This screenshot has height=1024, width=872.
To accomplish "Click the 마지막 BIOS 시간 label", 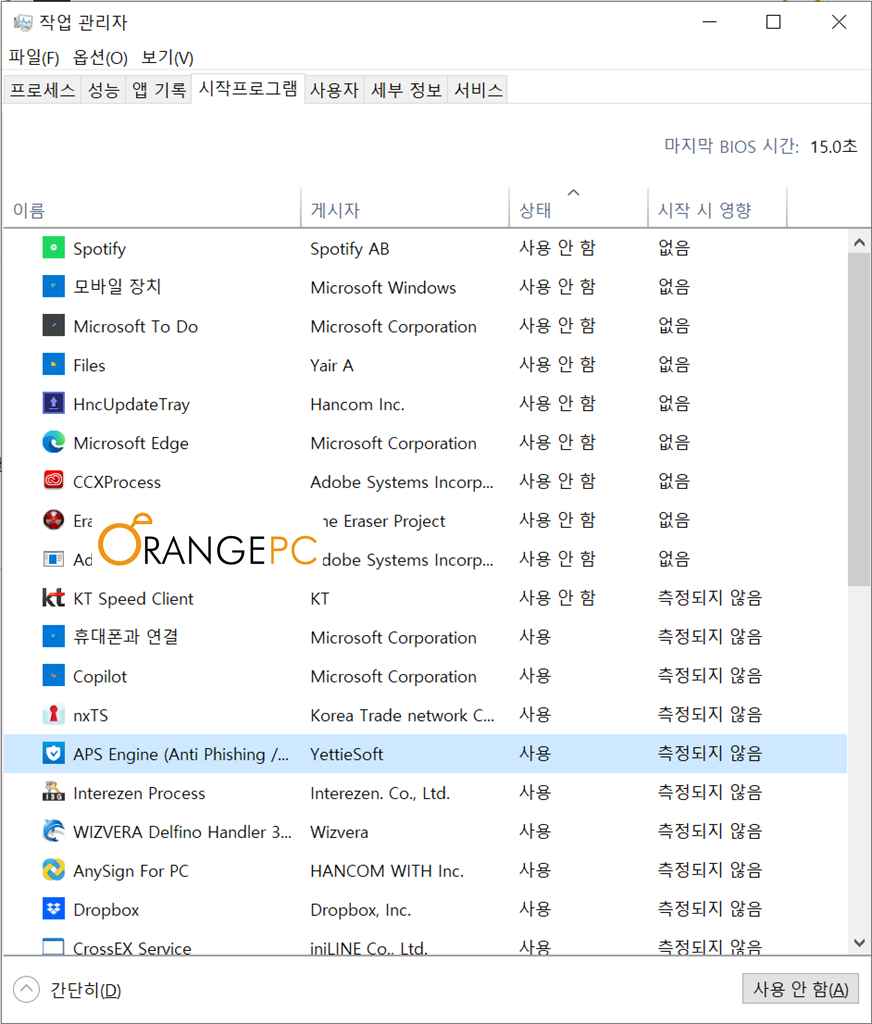I will click(731, 146).
